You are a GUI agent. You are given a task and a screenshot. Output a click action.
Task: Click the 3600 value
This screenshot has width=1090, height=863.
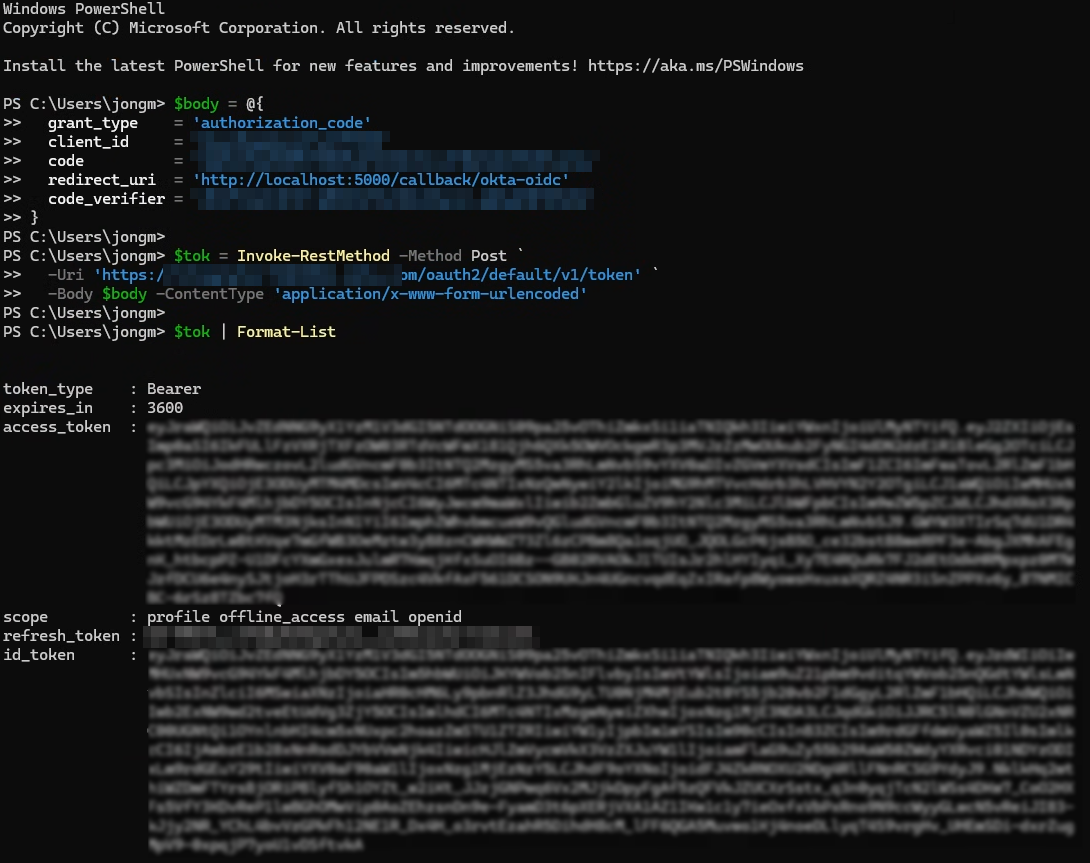click(x=165, y=408)
